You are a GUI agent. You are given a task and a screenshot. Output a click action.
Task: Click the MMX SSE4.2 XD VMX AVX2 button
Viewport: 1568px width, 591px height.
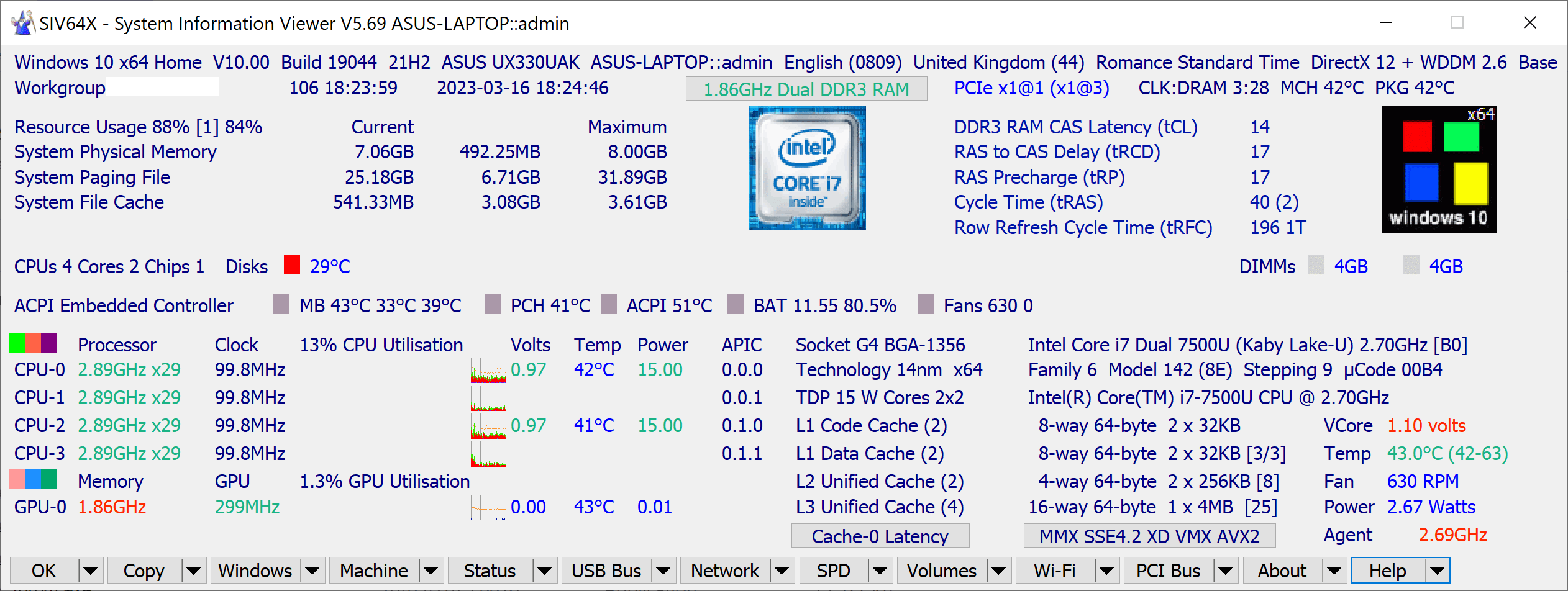coord(1149,536)
